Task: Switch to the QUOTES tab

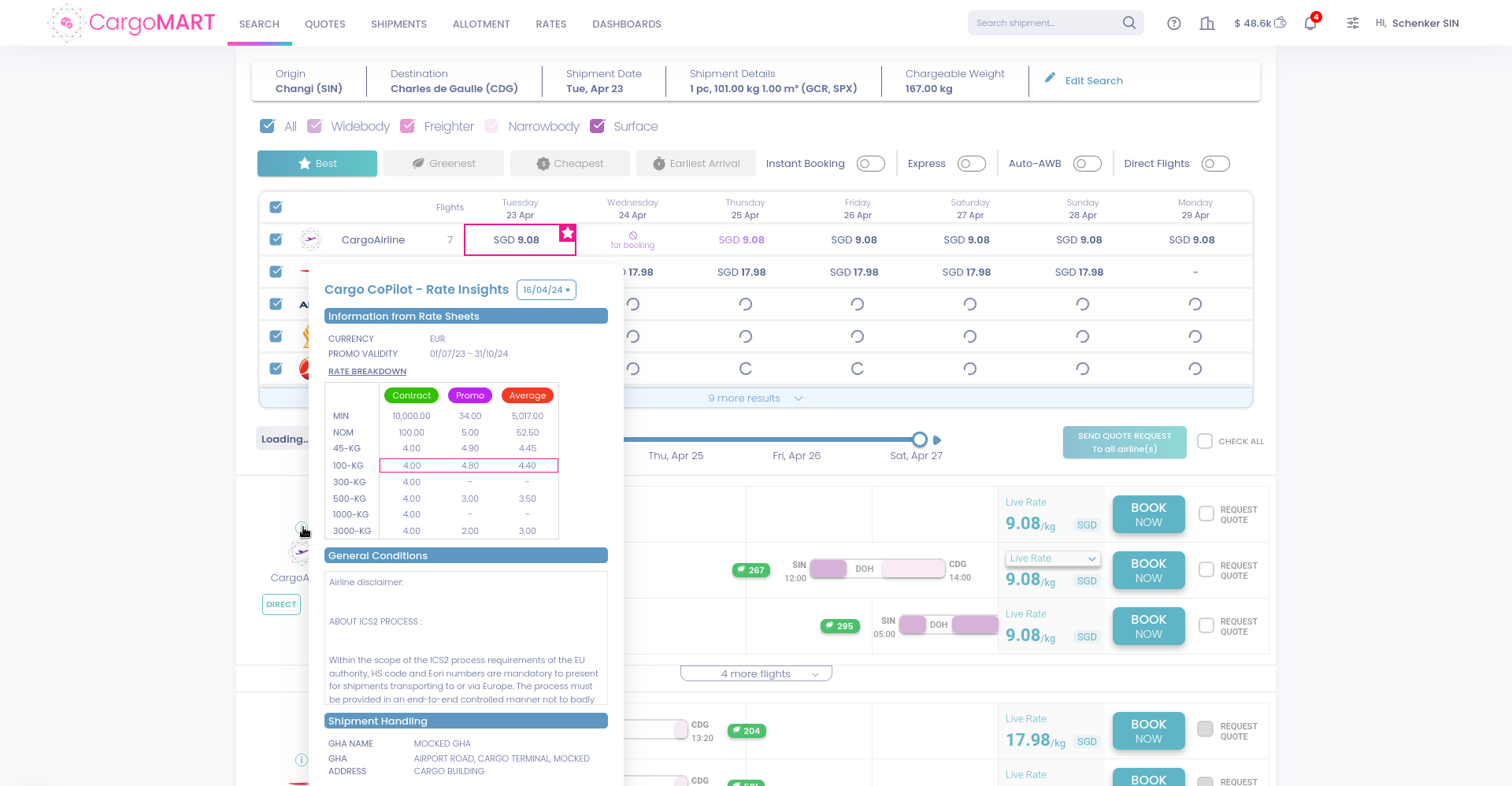Action: 324,24
